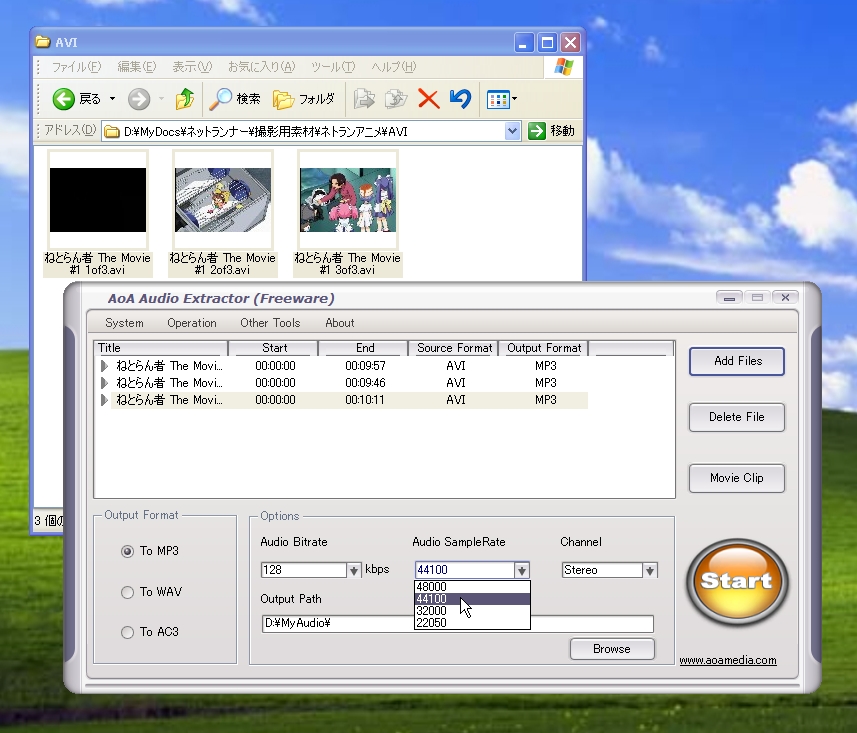
Task: Minimize the AoA Audio Extractor window
Action: coord(729,297)
